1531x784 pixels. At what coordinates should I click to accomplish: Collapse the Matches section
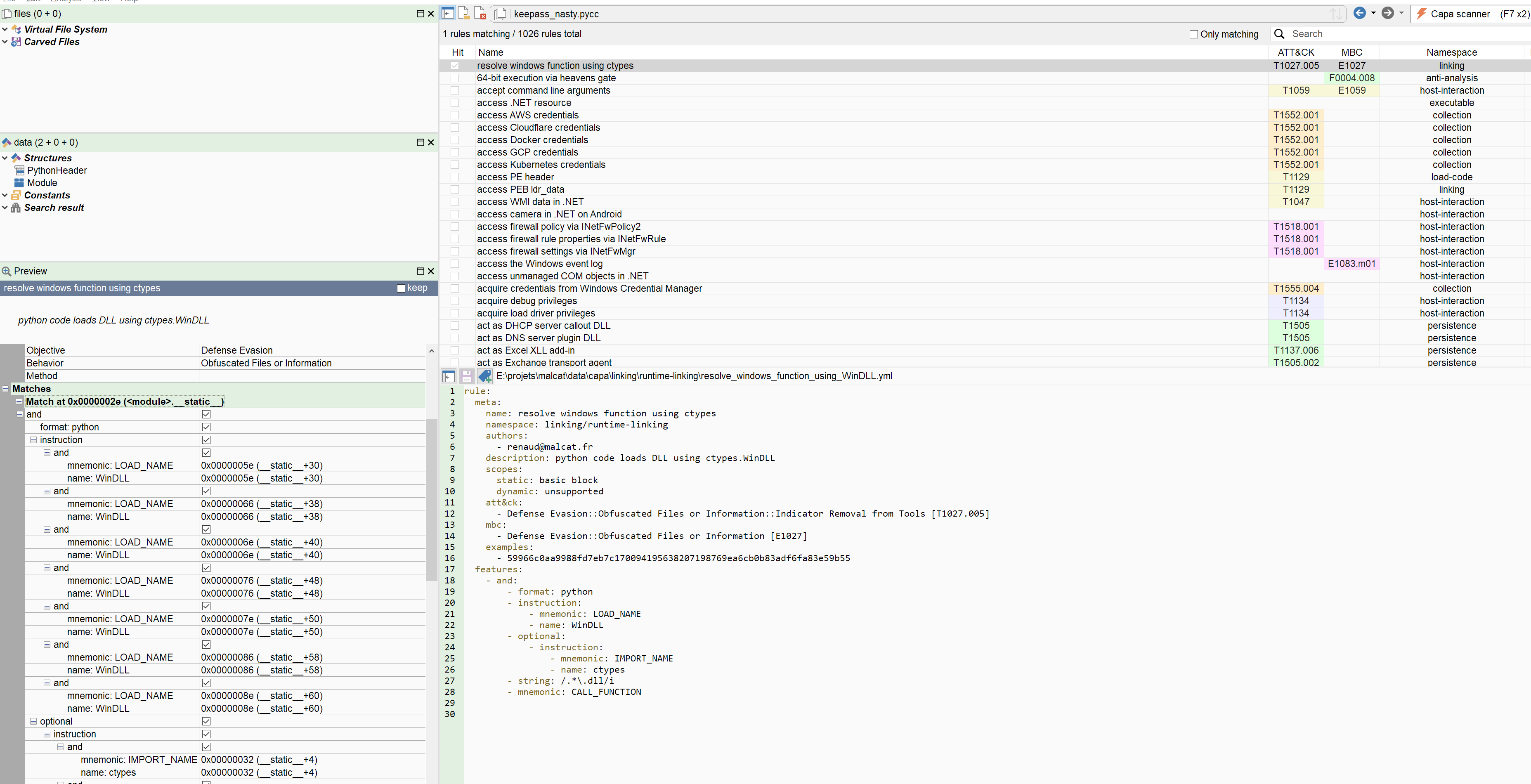[x=5, y=389]
